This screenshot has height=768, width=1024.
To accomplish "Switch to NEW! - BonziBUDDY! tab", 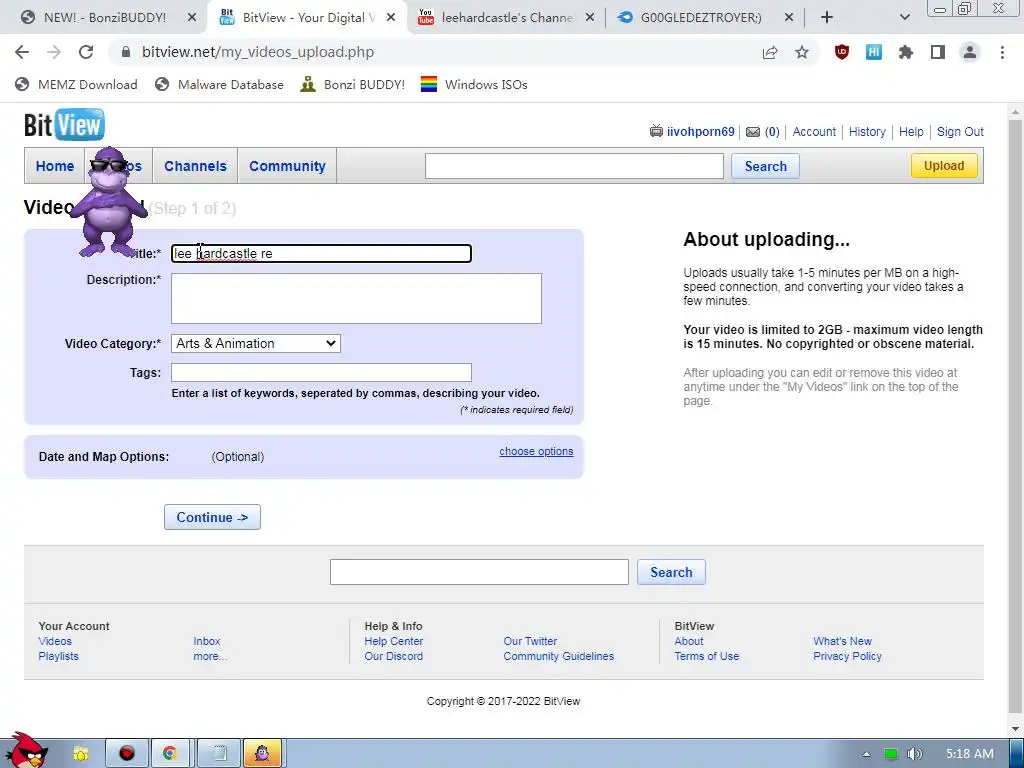I will 104,18.
